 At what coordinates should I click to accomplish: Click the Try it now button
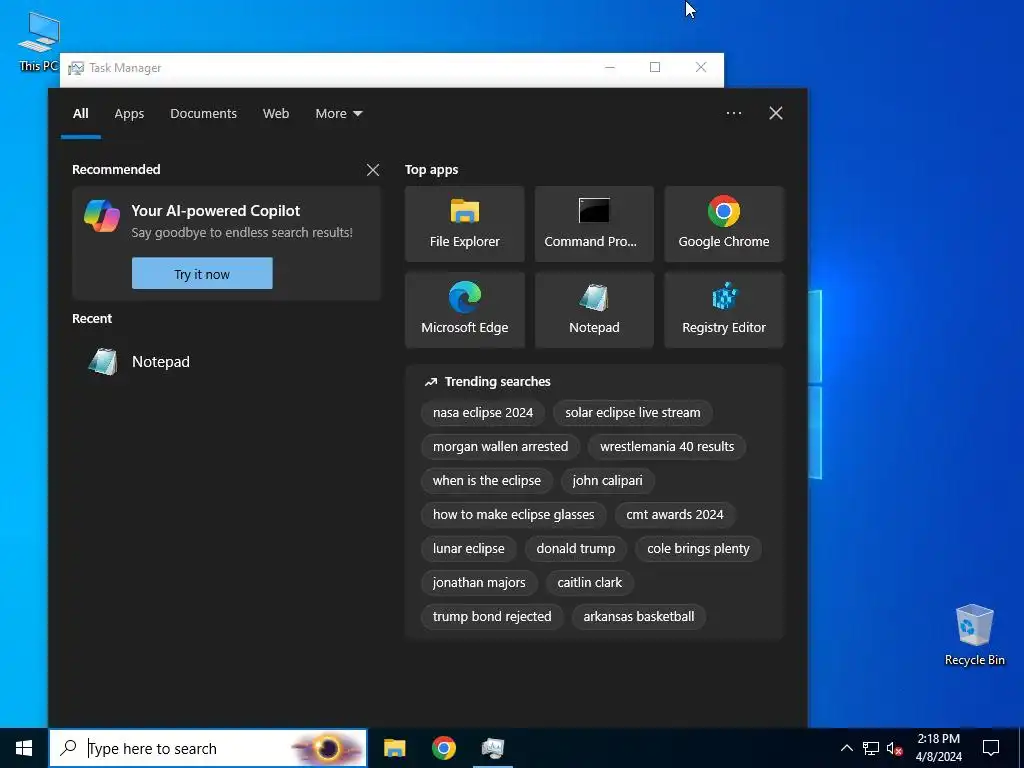click(x=202, y=274)
